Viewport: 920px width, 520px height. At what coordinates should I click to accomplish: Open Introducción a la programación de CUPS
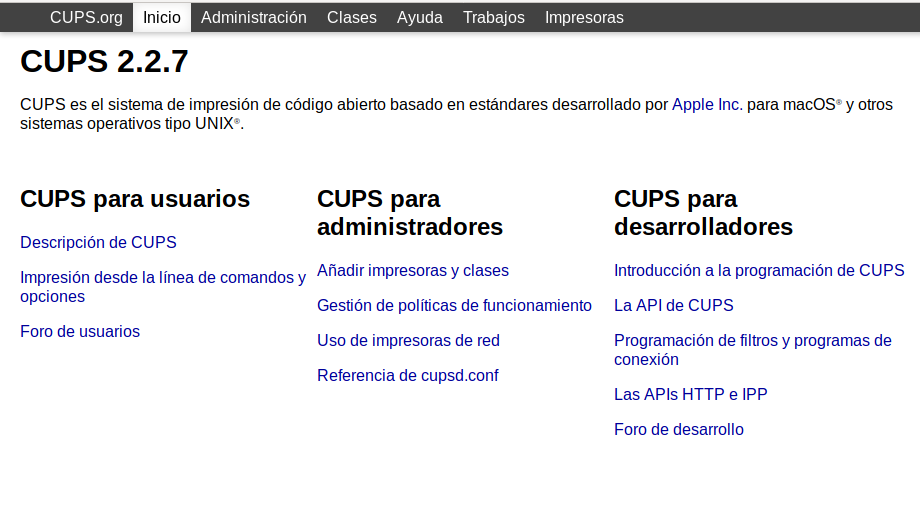point(759,271)
